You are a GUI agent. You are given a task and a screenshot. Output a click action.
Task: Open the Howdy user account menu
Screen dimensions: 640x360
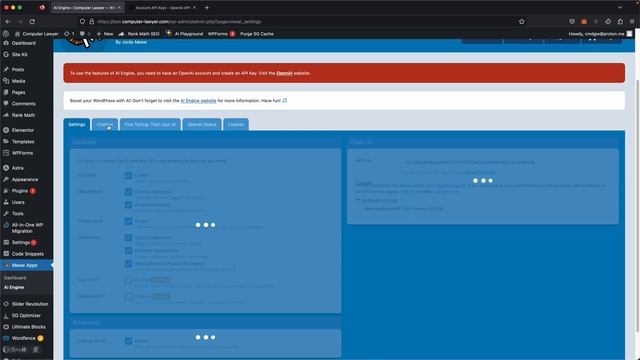(x=602, y=34)
